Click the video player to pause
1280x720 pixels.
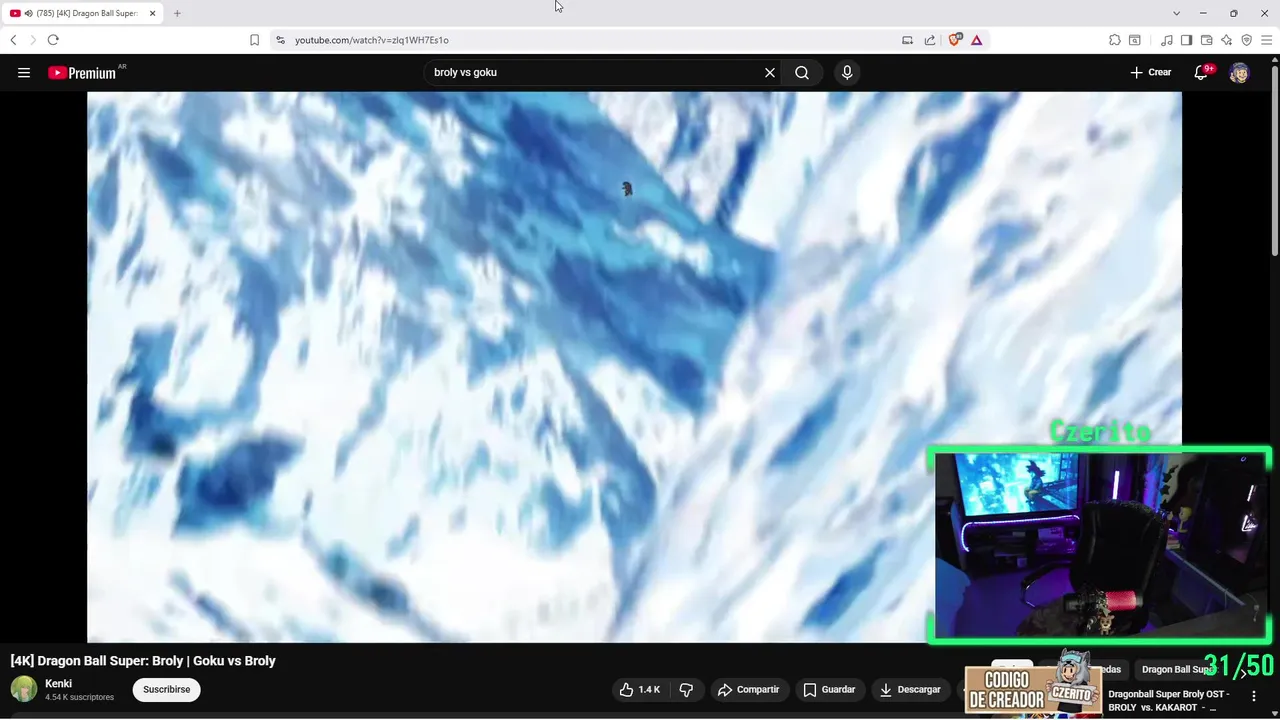point(634,367)
